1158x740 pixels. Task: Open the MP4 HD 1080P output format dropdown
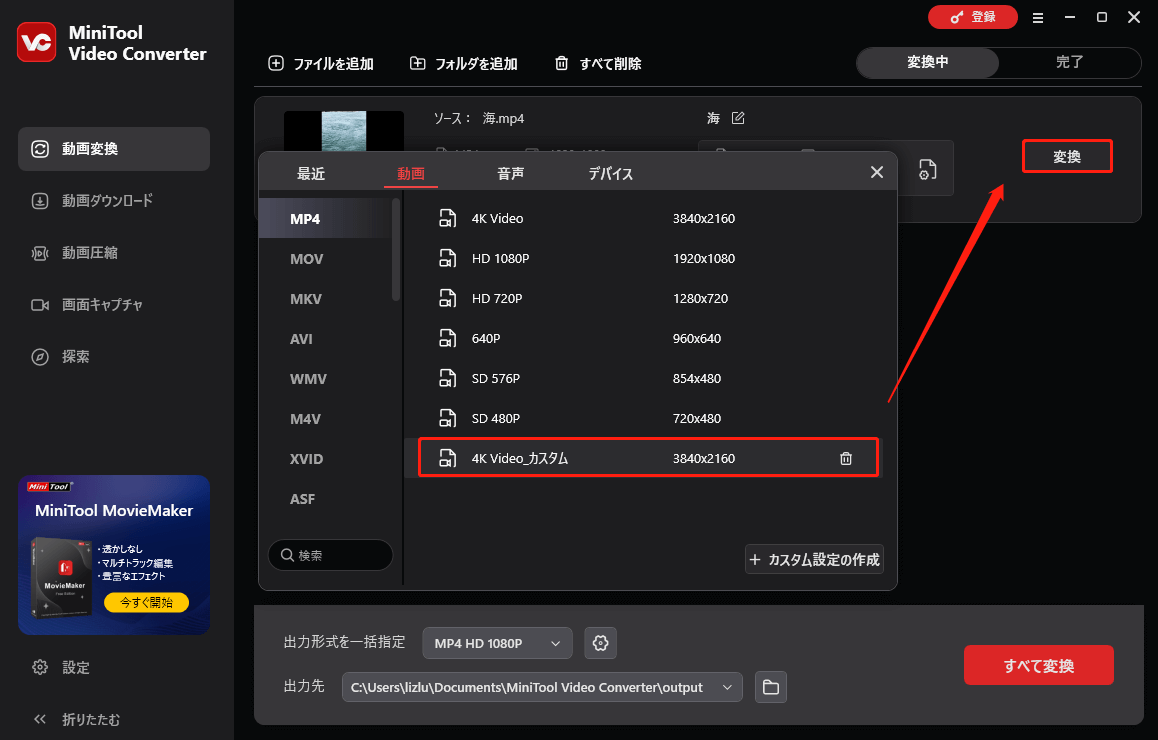[x=497, y=643]
